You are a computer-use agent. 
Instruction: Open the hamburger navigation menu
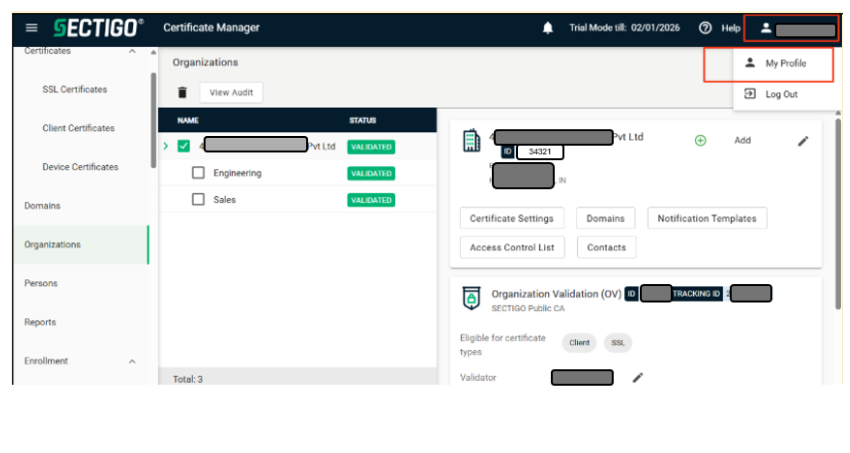click(x=32, y=28)
